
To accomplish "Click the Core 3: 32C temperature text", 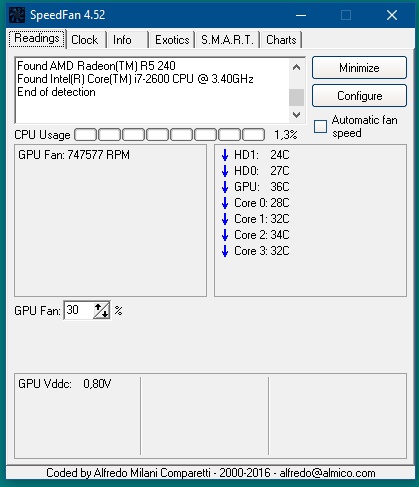I will click(x=262, y=251).
